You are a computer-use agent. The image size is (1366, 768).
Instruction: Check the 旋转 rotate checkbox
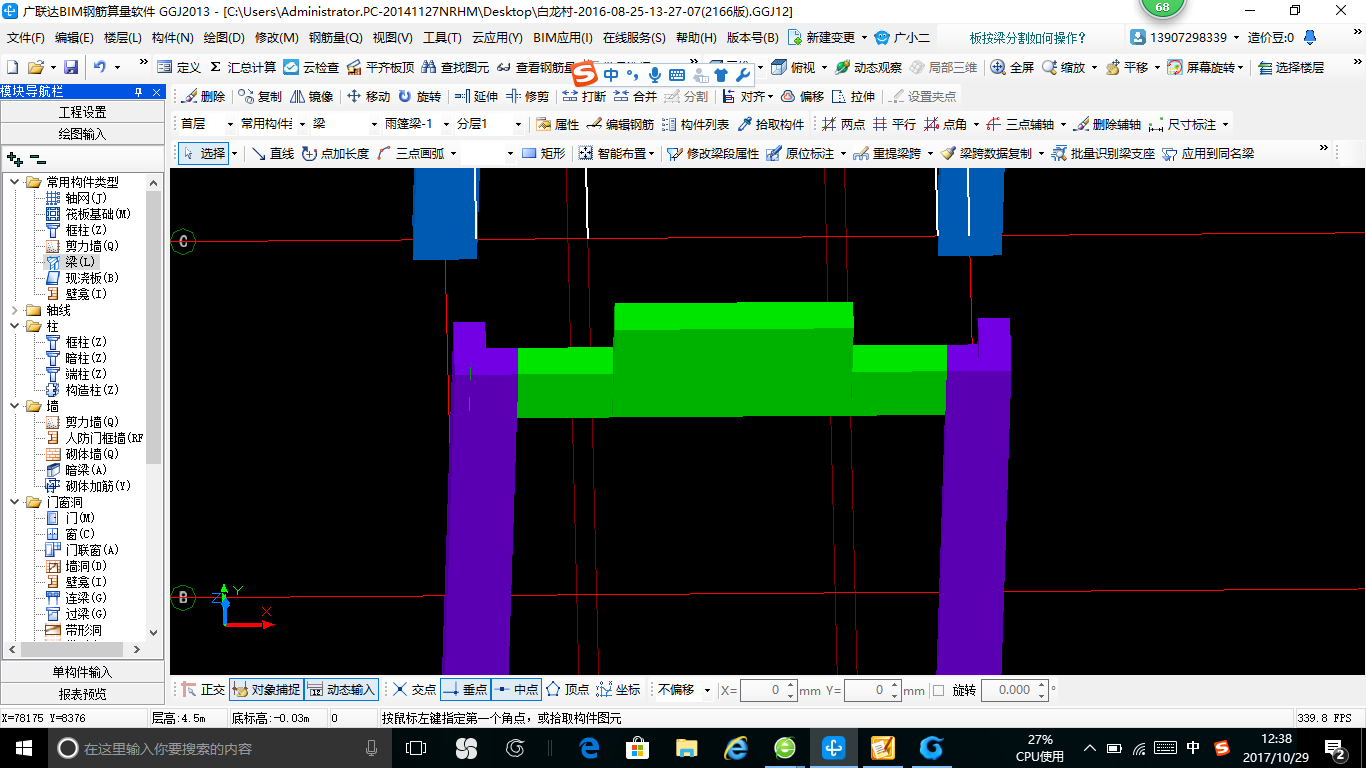938,690
